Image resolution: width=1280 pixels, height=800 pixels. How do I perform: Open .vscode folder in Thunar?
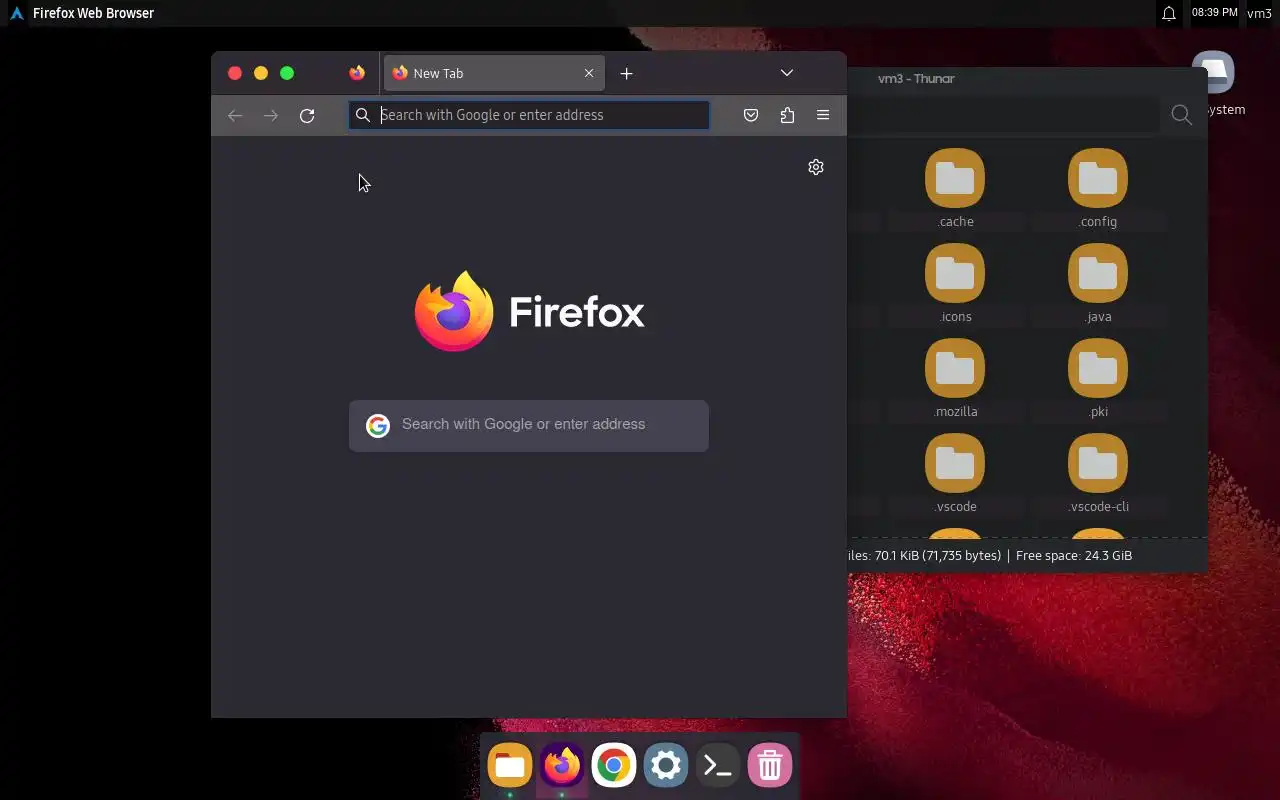pos(955,475)
